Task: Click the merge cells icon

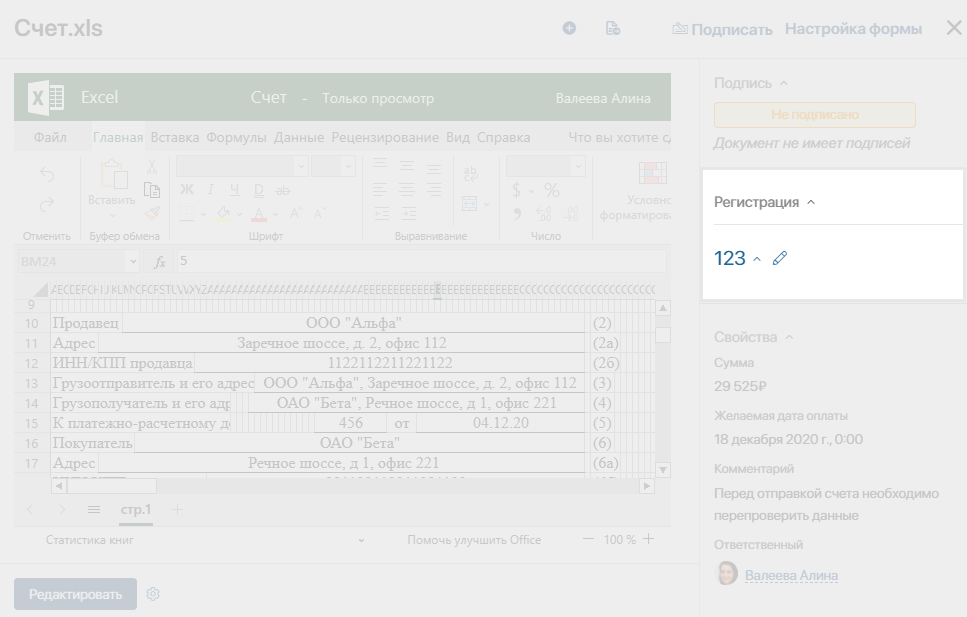Action: (469, 204)
